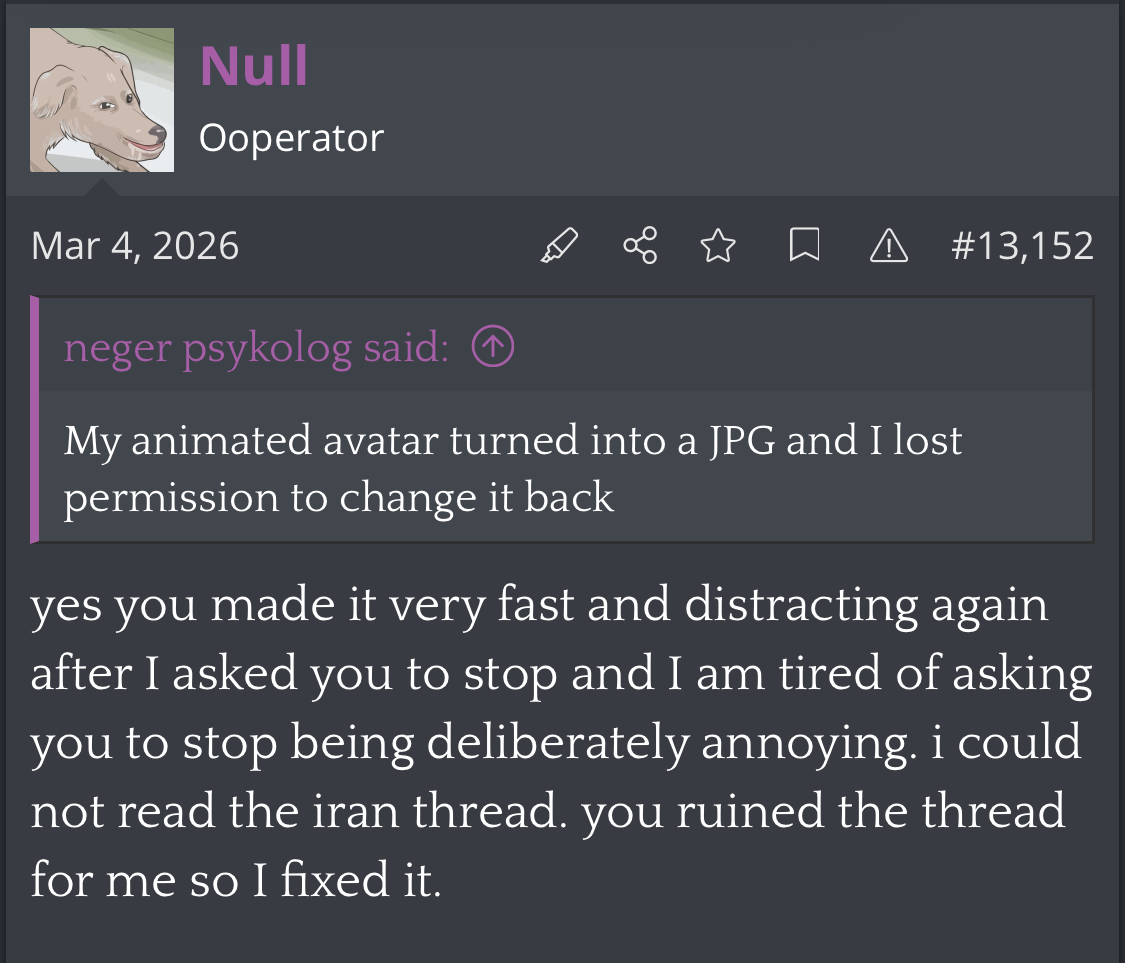Viewport: 1125px width, 963px height.
Task: Bookmark this post using the bookmark icon
Action: (x=804, y=245)
